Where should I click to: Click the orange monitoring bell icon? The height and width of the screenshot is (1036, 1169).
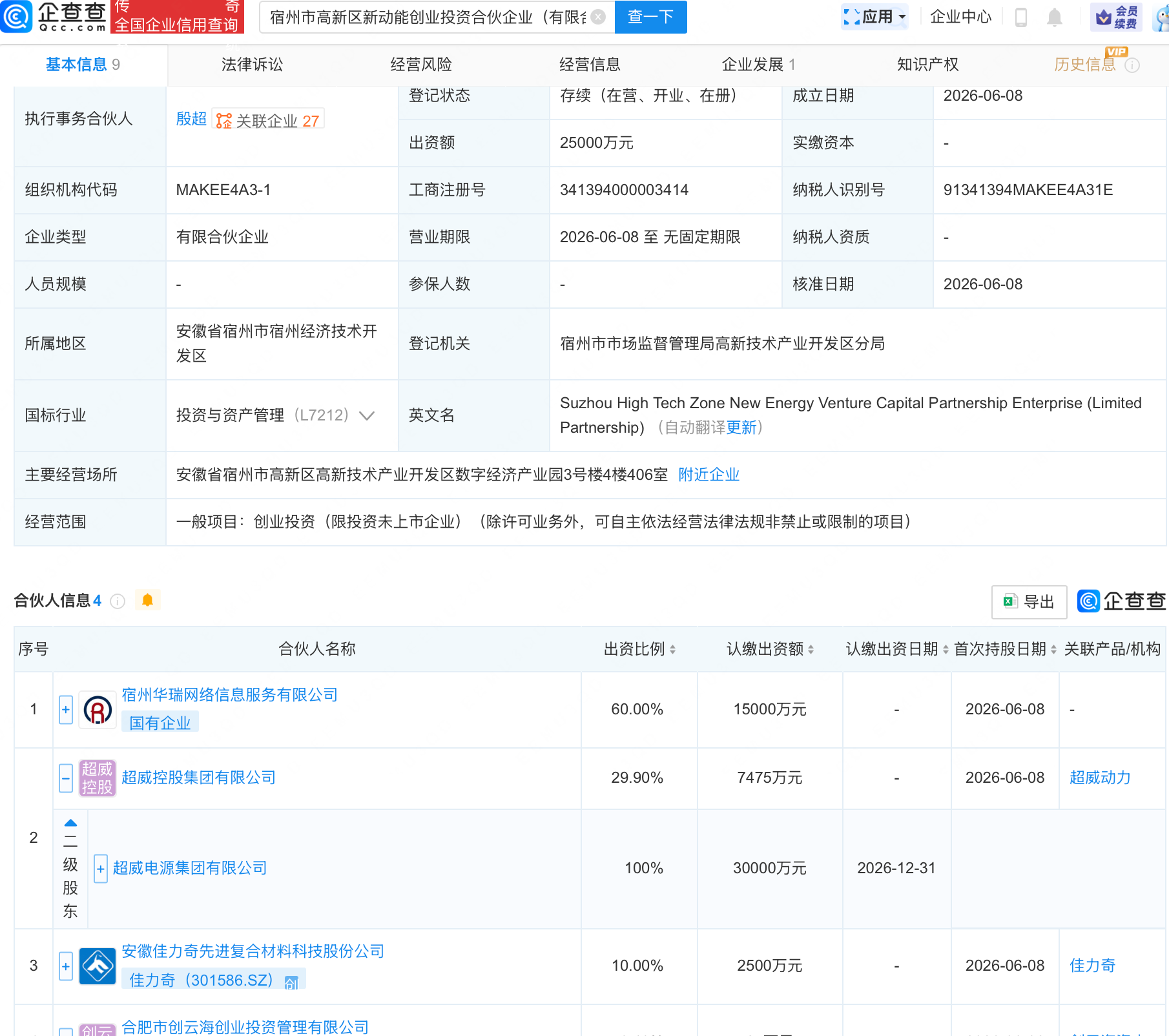(147, 600)
